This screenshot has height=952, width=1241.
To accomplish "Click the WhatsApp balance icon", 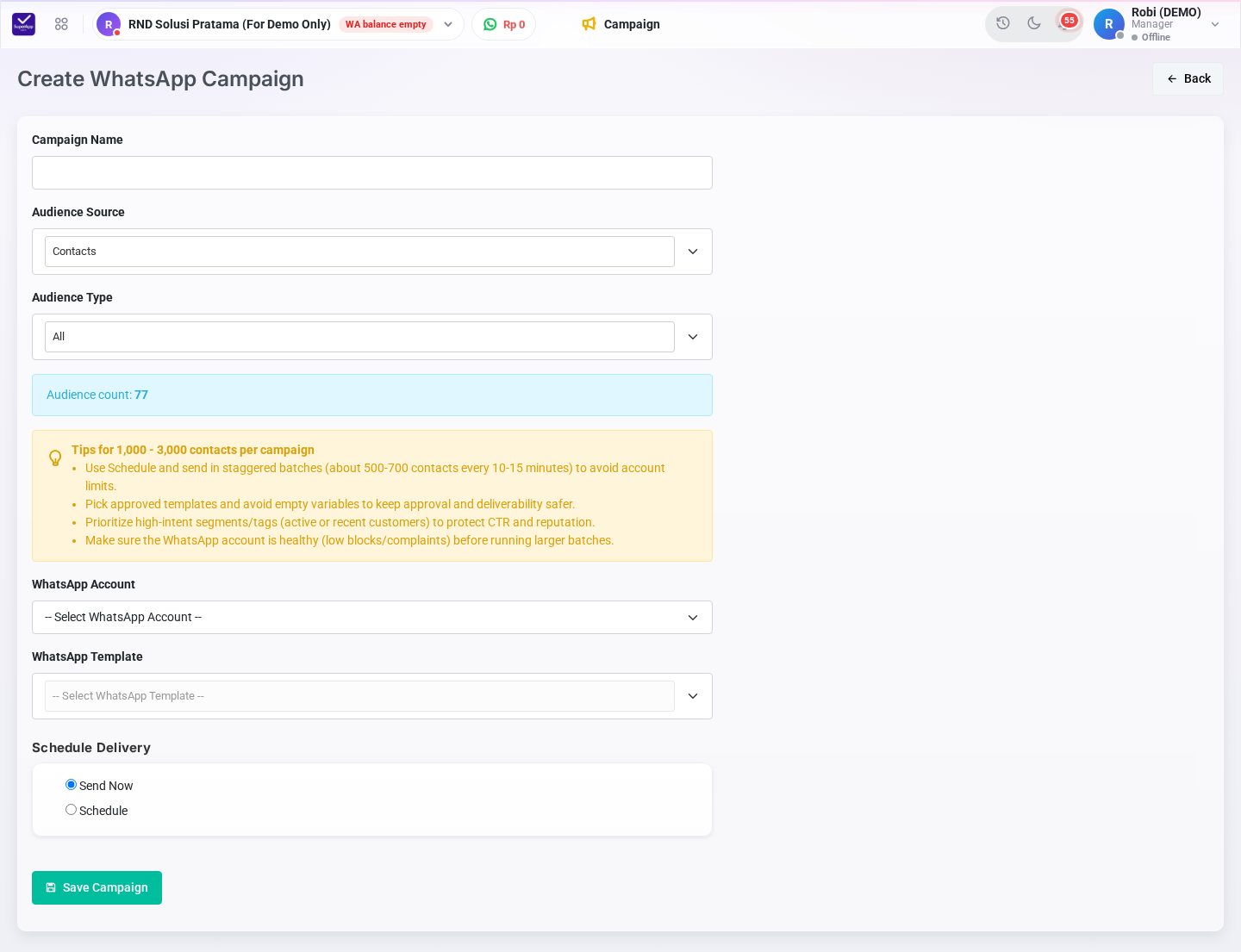I will click(x=490, y=24).
